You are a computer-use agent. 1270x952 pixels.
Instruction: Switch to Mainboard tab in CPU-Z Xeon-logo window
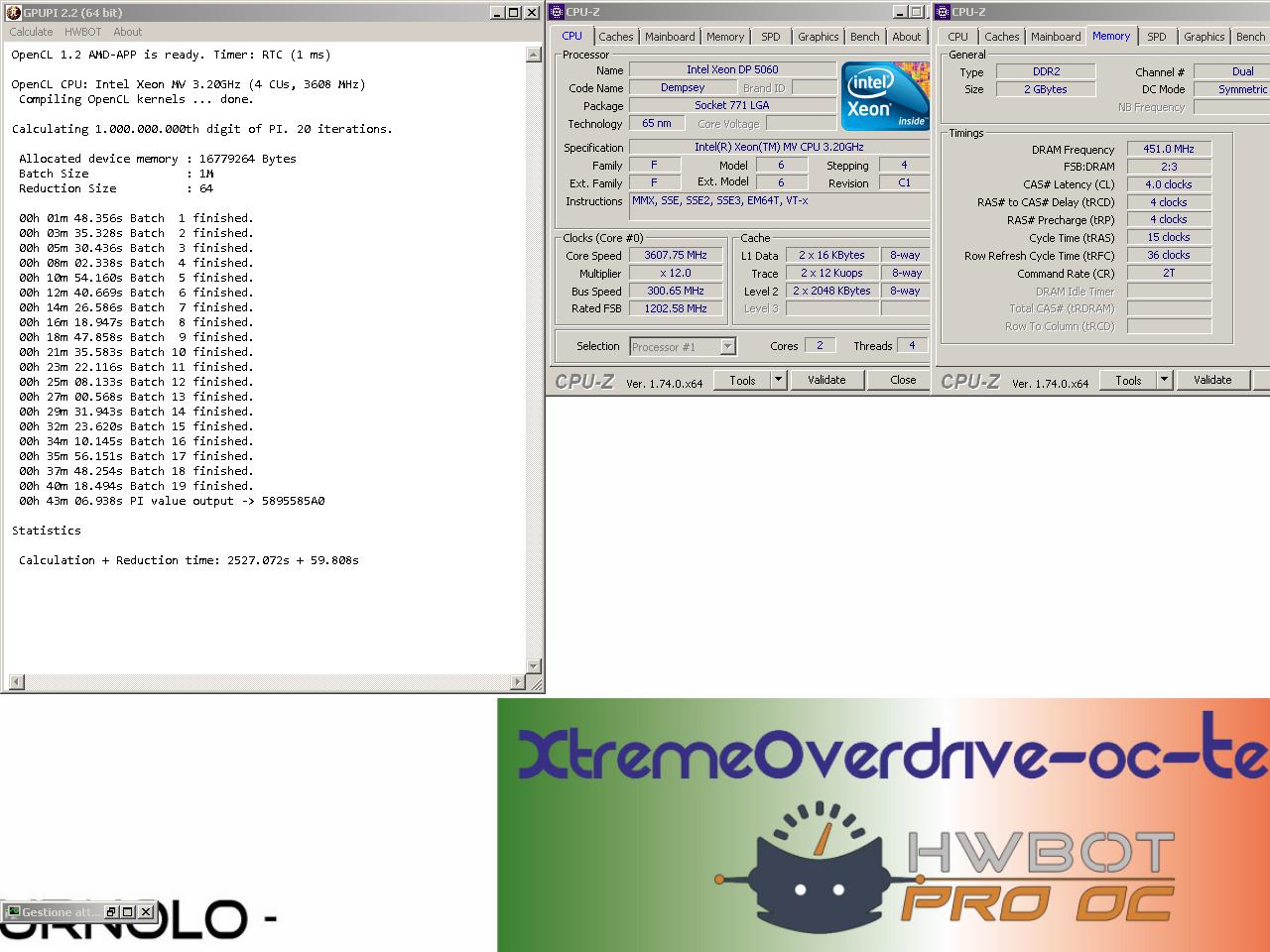670,37
